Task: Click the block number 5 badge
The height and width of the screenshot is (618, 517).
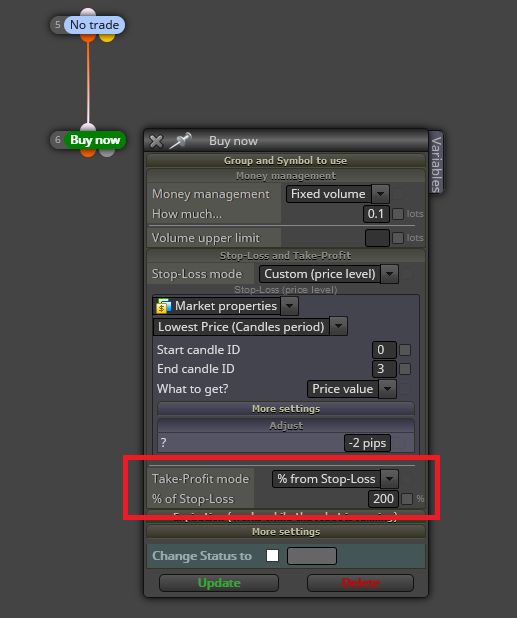Action: click(x=58, y=25)
